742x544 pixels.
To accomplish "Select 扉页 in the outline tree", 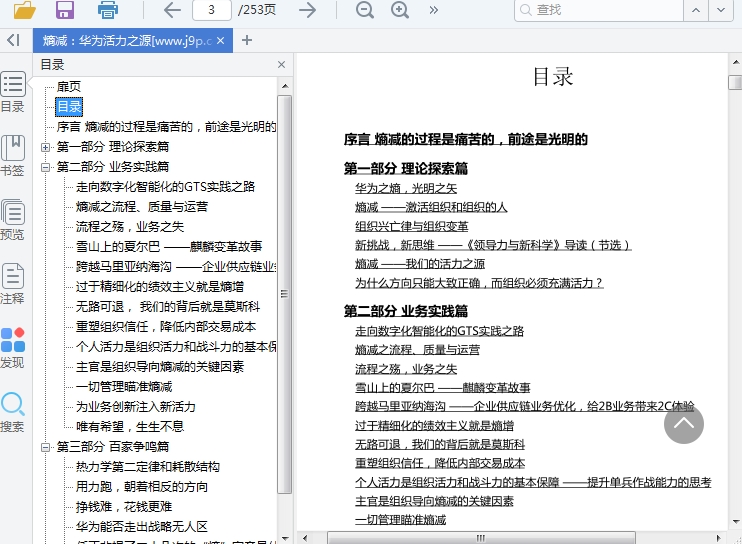I will click(69, 87).
